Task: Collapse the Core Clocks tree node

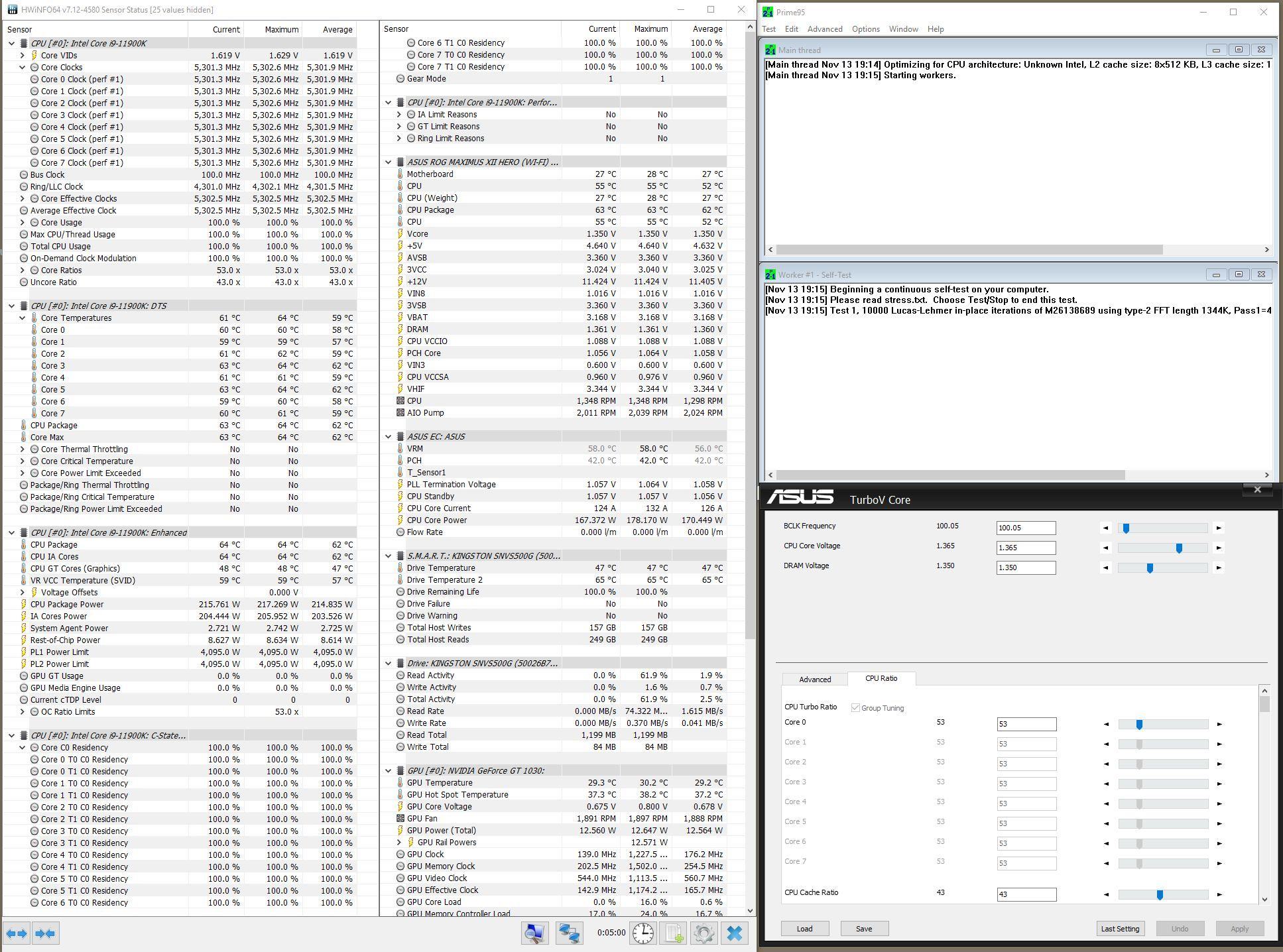Action: coord(23,68)
